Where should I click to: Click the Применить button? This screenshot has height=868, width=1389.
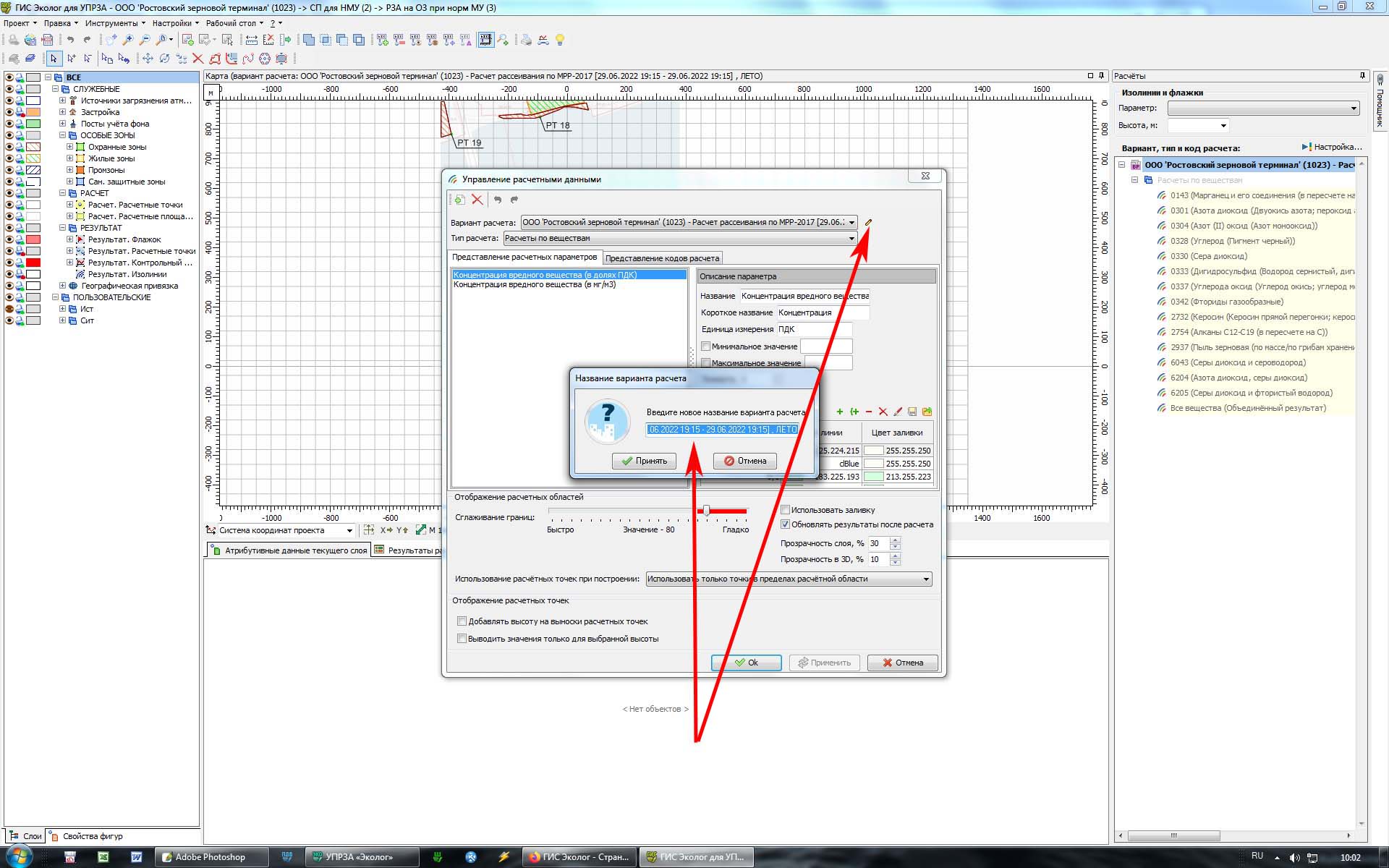pyautogui.click(x=825, y=663)
